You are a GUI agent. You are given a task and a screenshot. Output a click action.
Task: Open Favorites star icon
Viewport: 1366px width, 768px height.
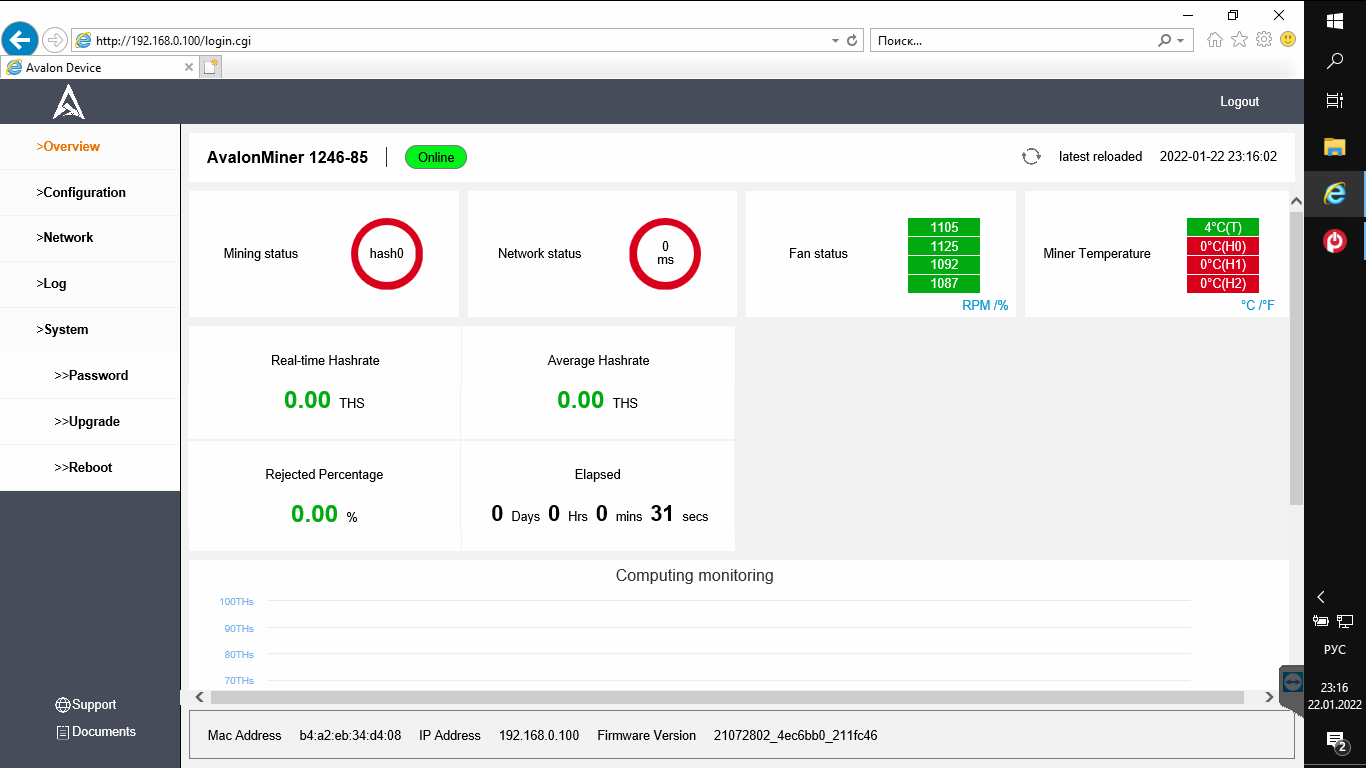(x=1239, y=40)
